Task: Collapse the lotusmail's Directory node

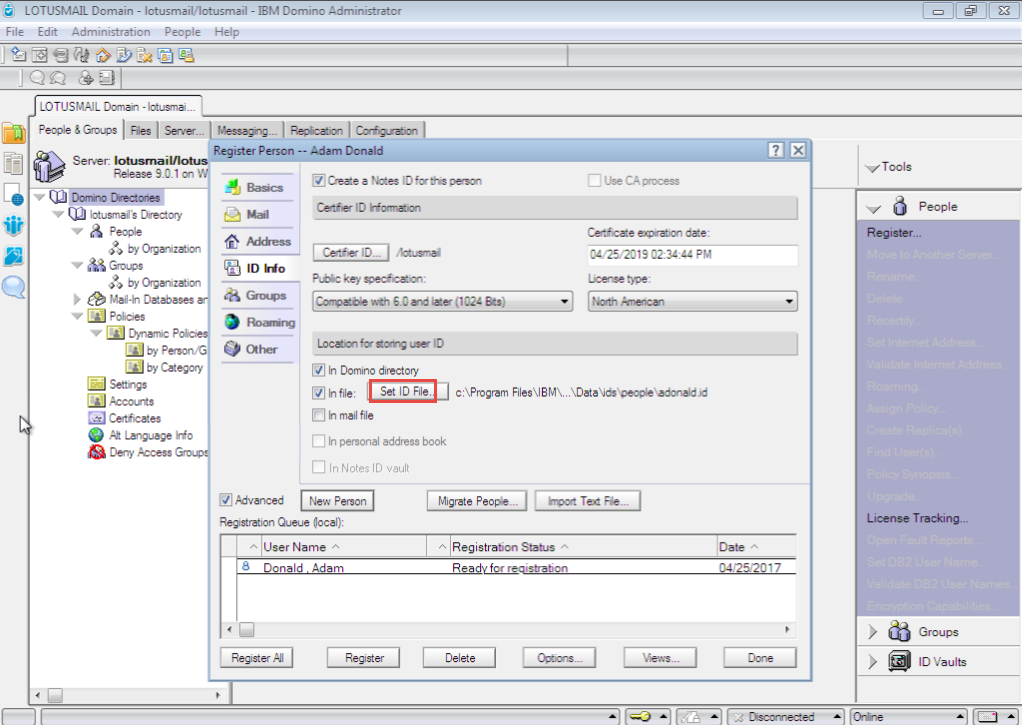Action: [x=58, y=214]
